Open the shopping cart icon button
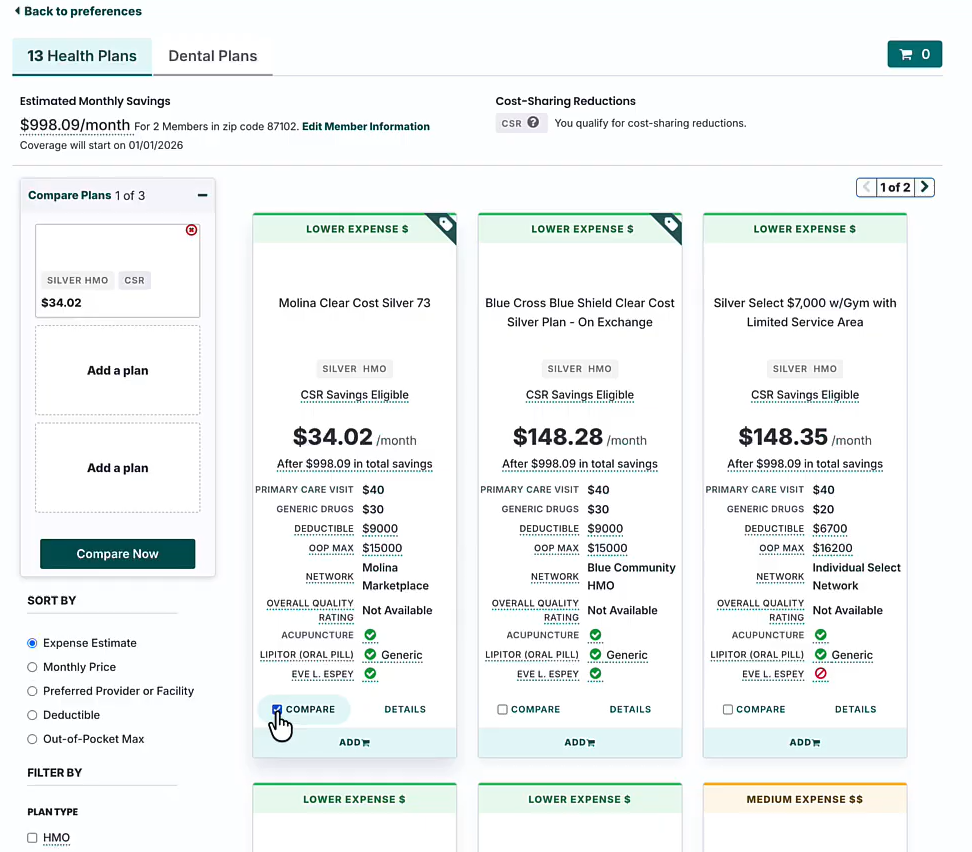972x852 pixels. point(914,55)
